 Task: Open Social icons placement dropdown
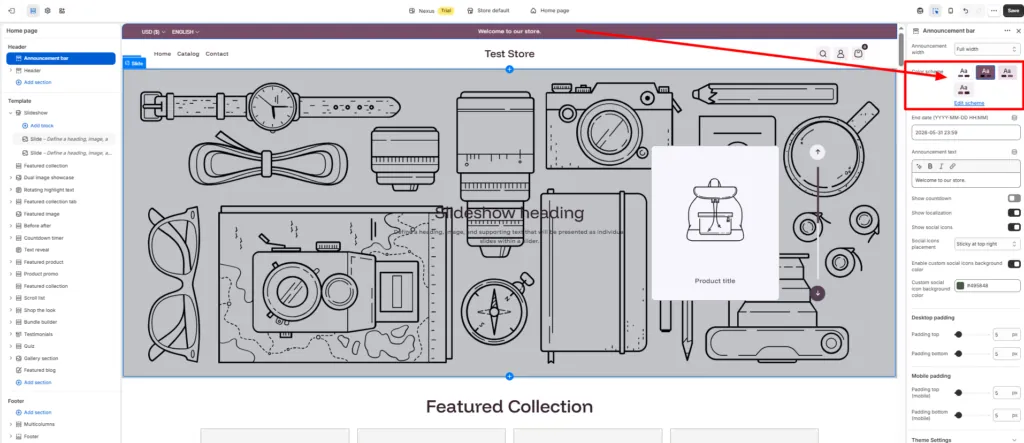986,244
